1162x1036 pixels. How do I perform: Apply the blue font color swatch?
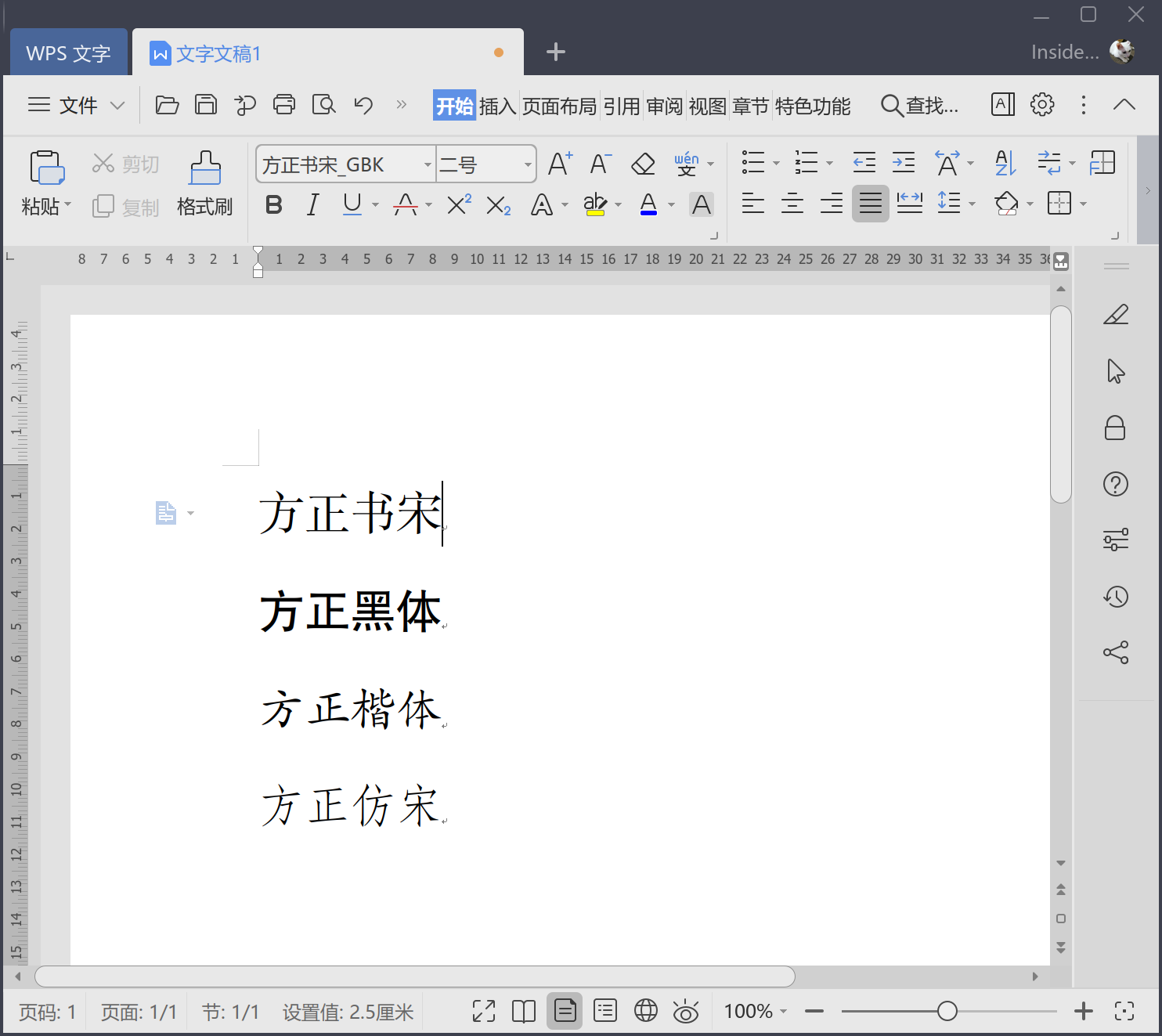point(648,205)
